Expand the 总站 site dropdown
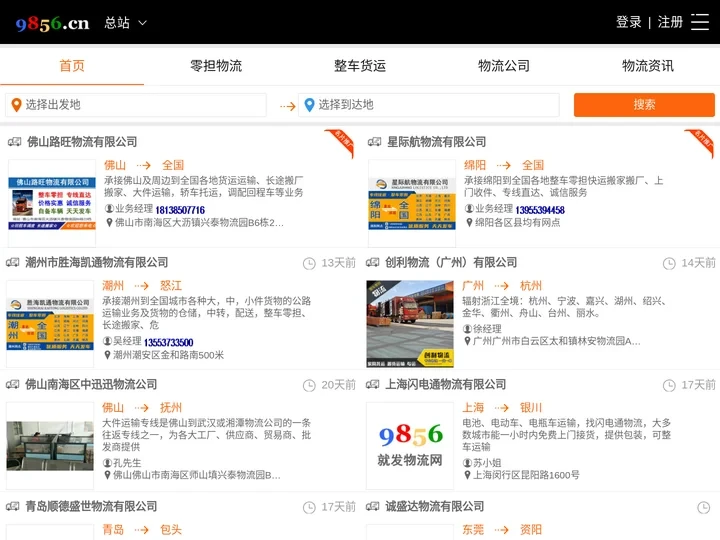This screenshot has width=720, height=540. (125, 22)
